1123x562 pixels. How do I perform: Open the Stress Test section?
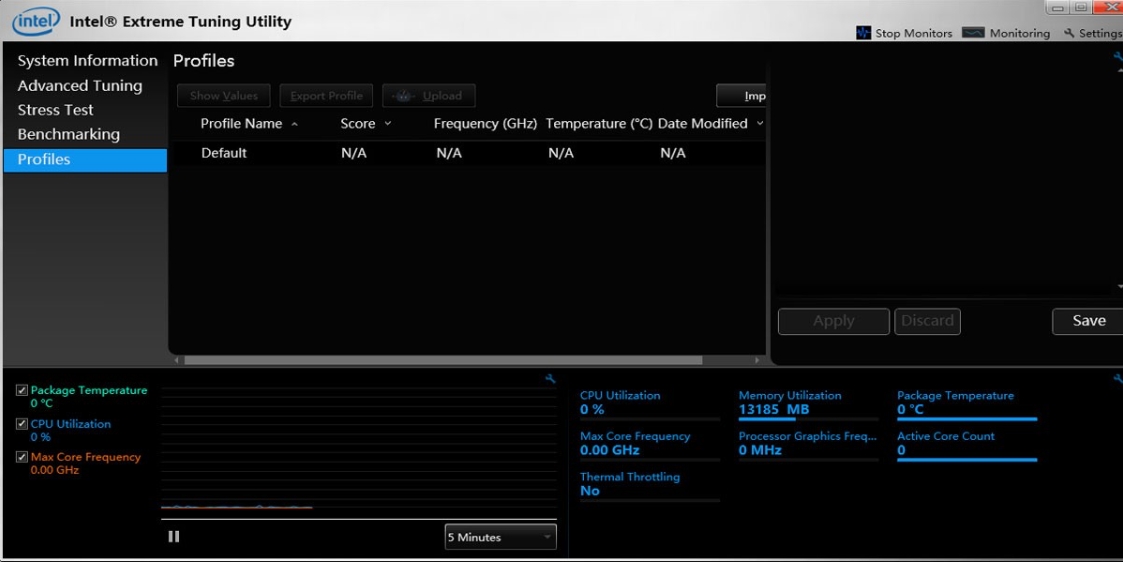point(56,110)
